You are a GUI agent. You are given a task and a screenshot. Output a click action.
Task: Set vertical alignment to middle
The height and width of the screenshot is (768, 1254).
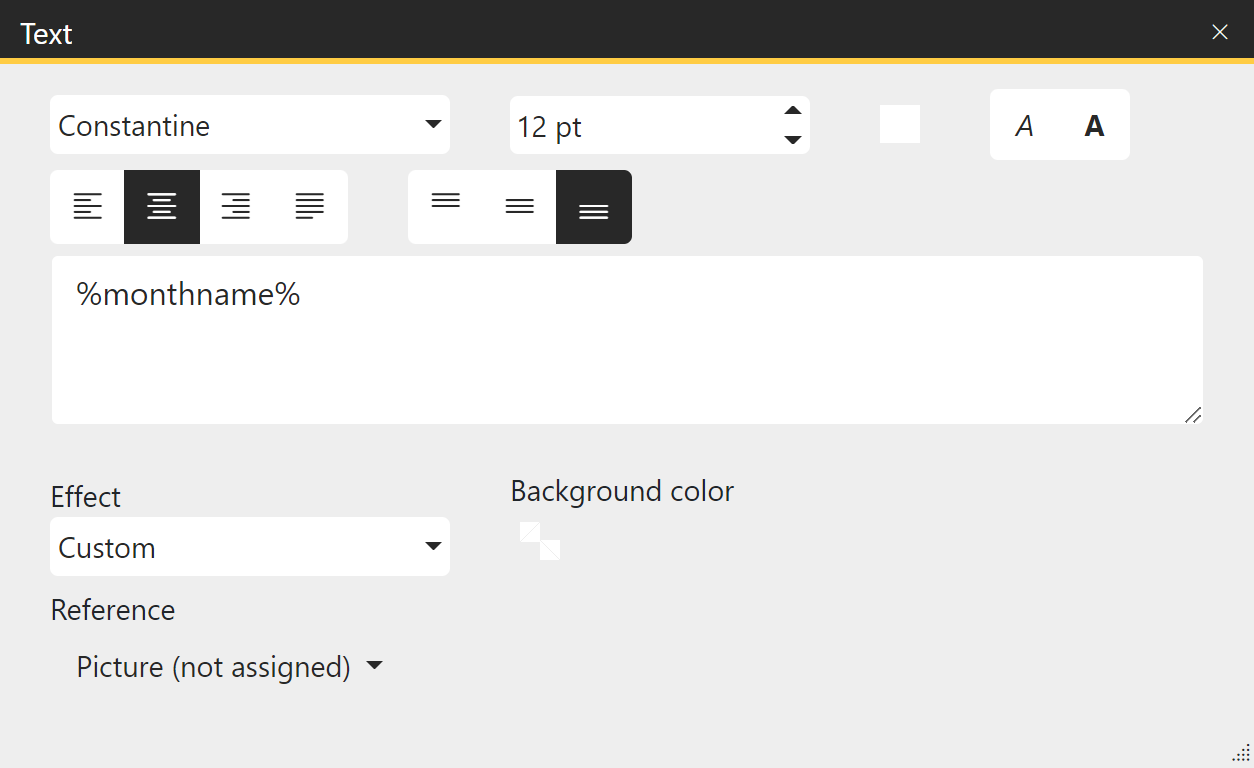point(519,207)
